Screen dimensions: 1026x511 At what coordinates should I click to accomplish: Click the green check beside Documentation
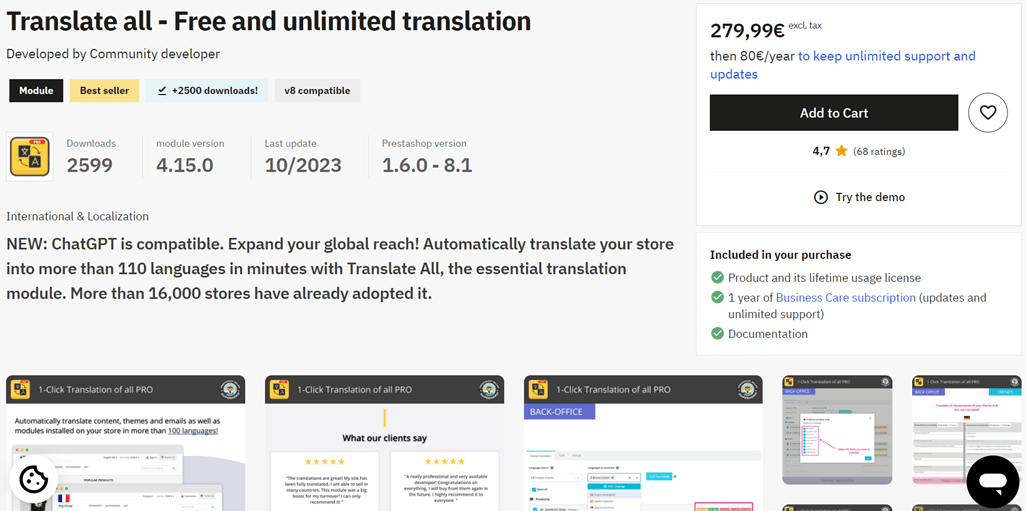717,334
